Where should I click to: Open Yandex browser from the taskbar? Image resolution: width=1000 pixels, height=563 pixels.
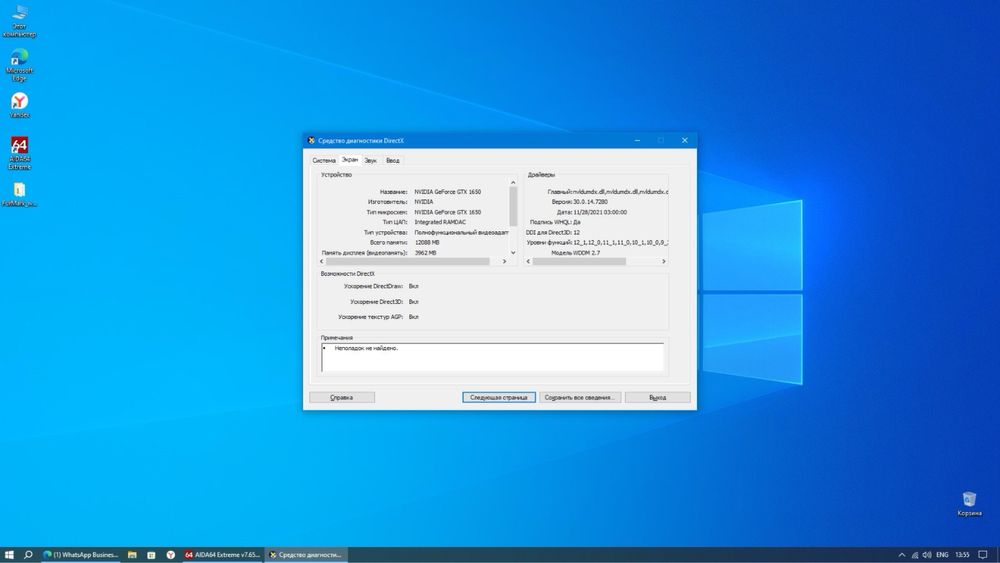[170, 555]
